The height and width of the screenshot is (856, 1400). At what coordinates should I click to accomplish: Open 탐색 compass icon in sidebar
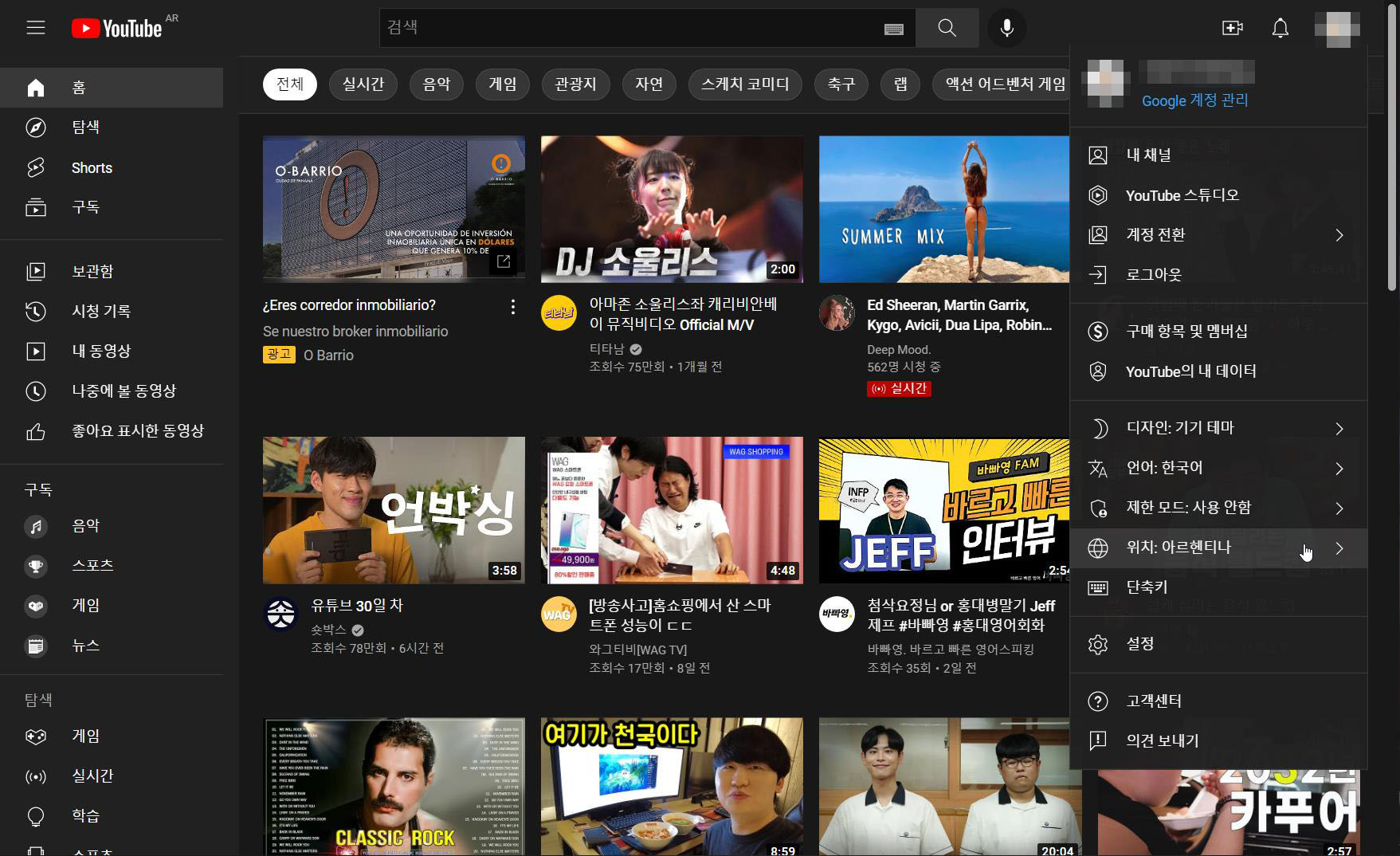[36, 128]
